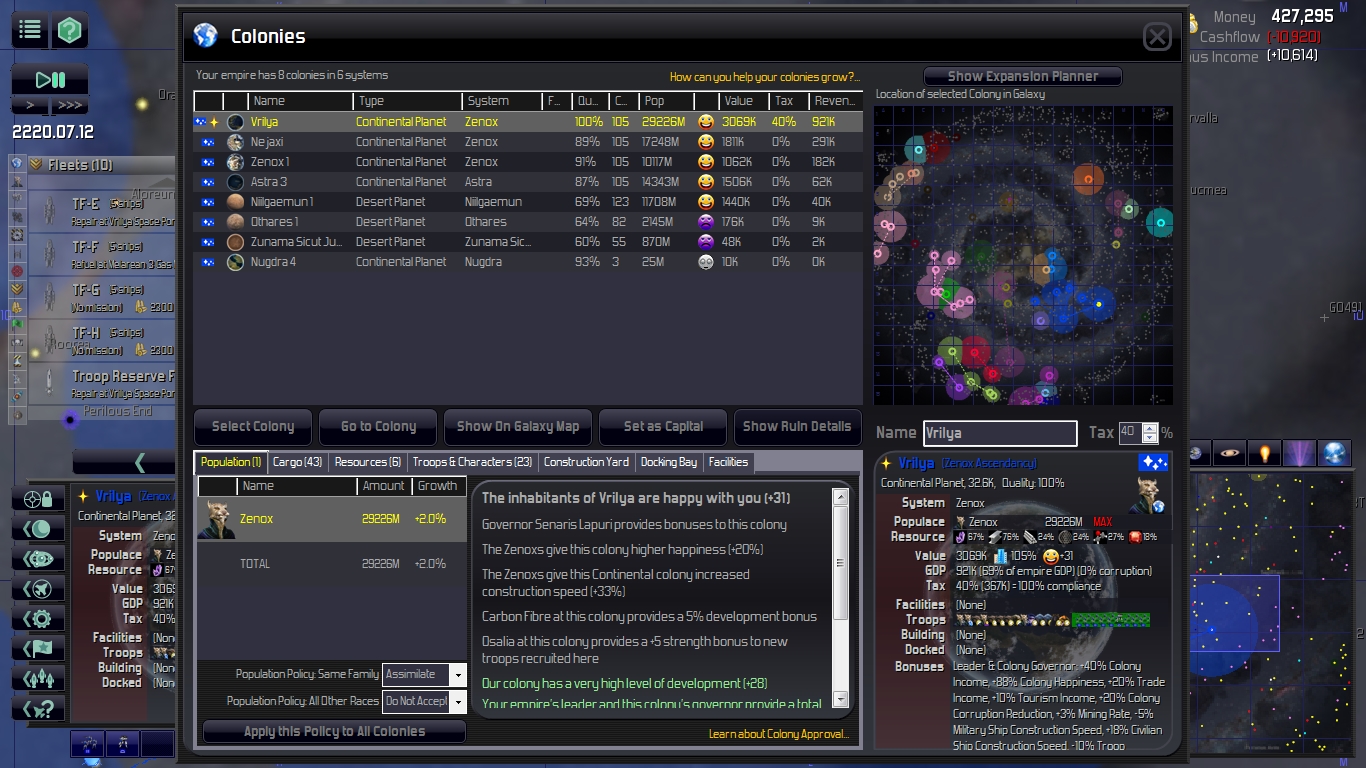Viewport: 1366px width, 768px height.
Task: Click the Niilgaemun 1 planet icon
Action: click(x=235, y=202)
